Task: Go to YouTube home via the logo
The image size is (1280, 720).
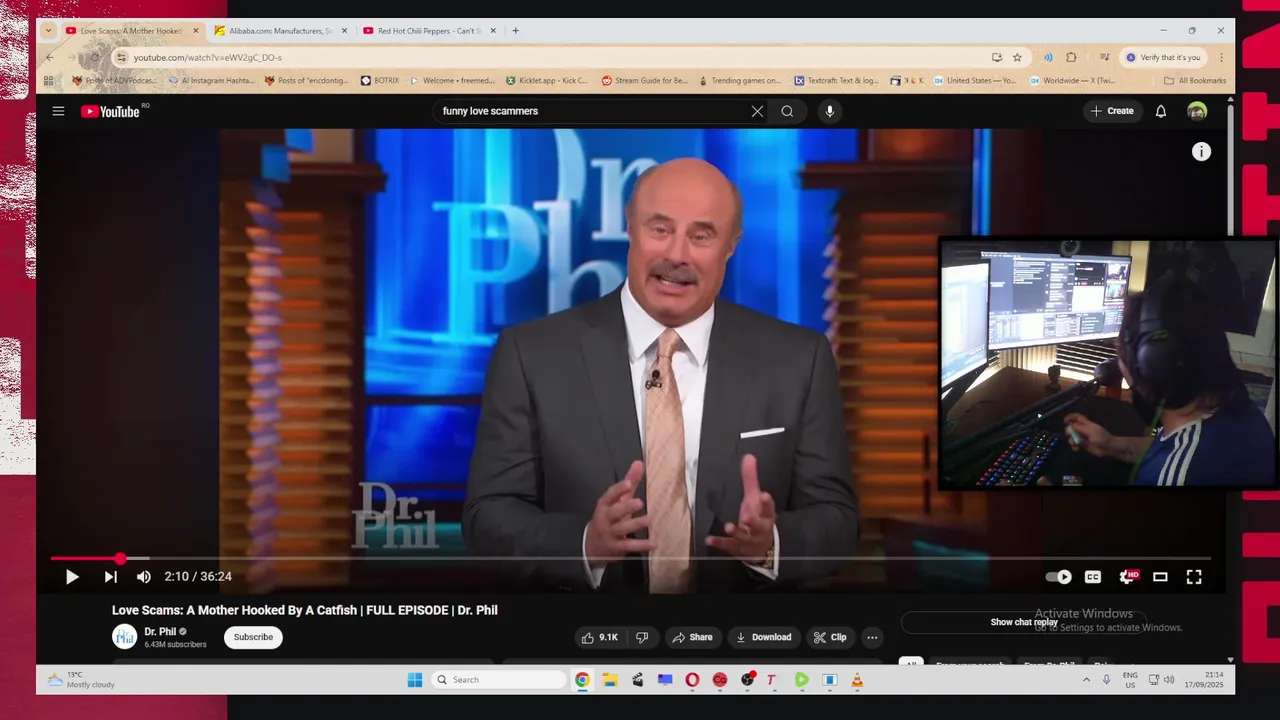Action: pyautogui.click(x=112, y=111)
